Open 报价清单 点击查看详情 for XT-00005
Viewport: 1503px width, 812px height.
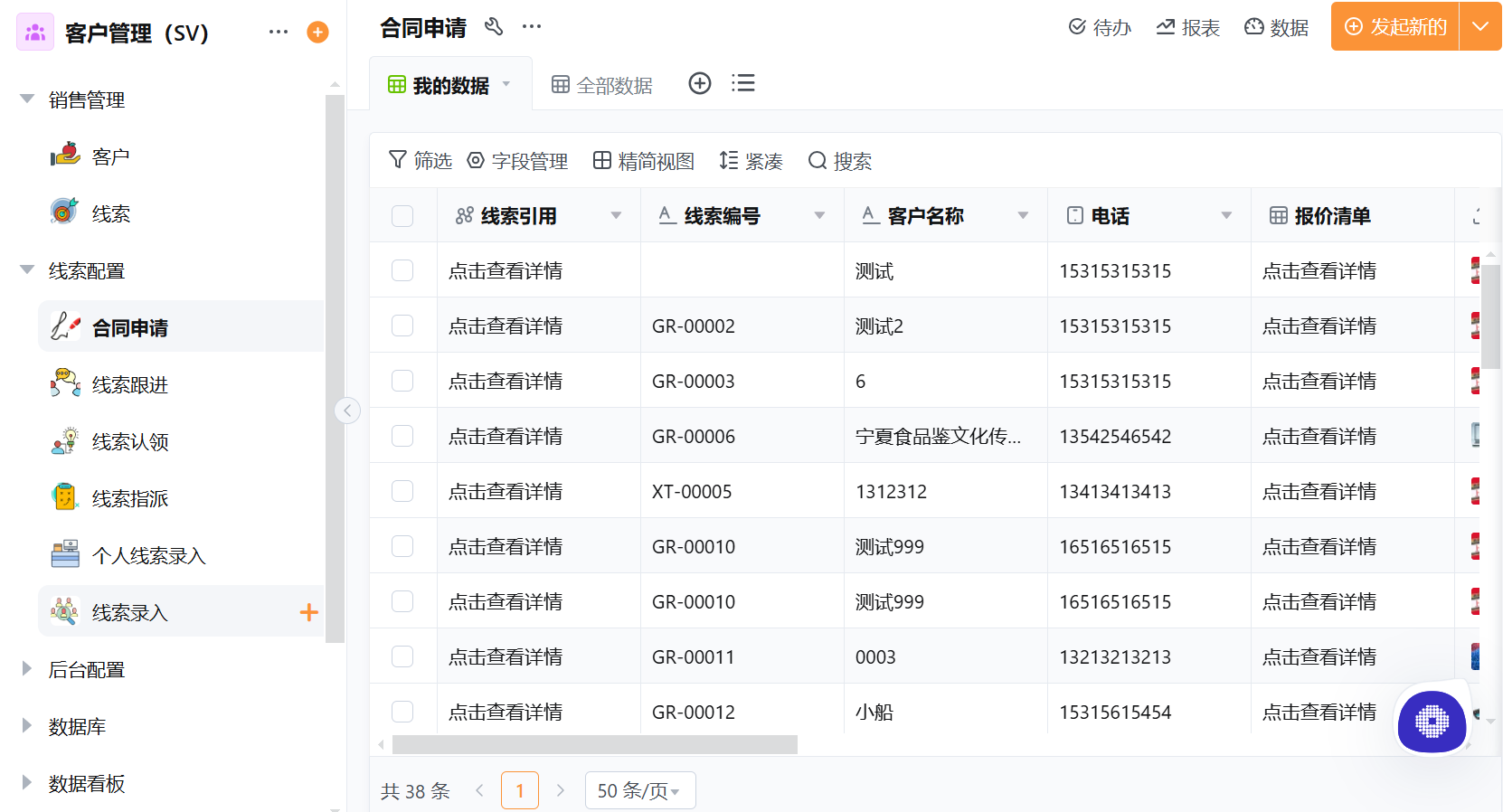pos(1319,491)
